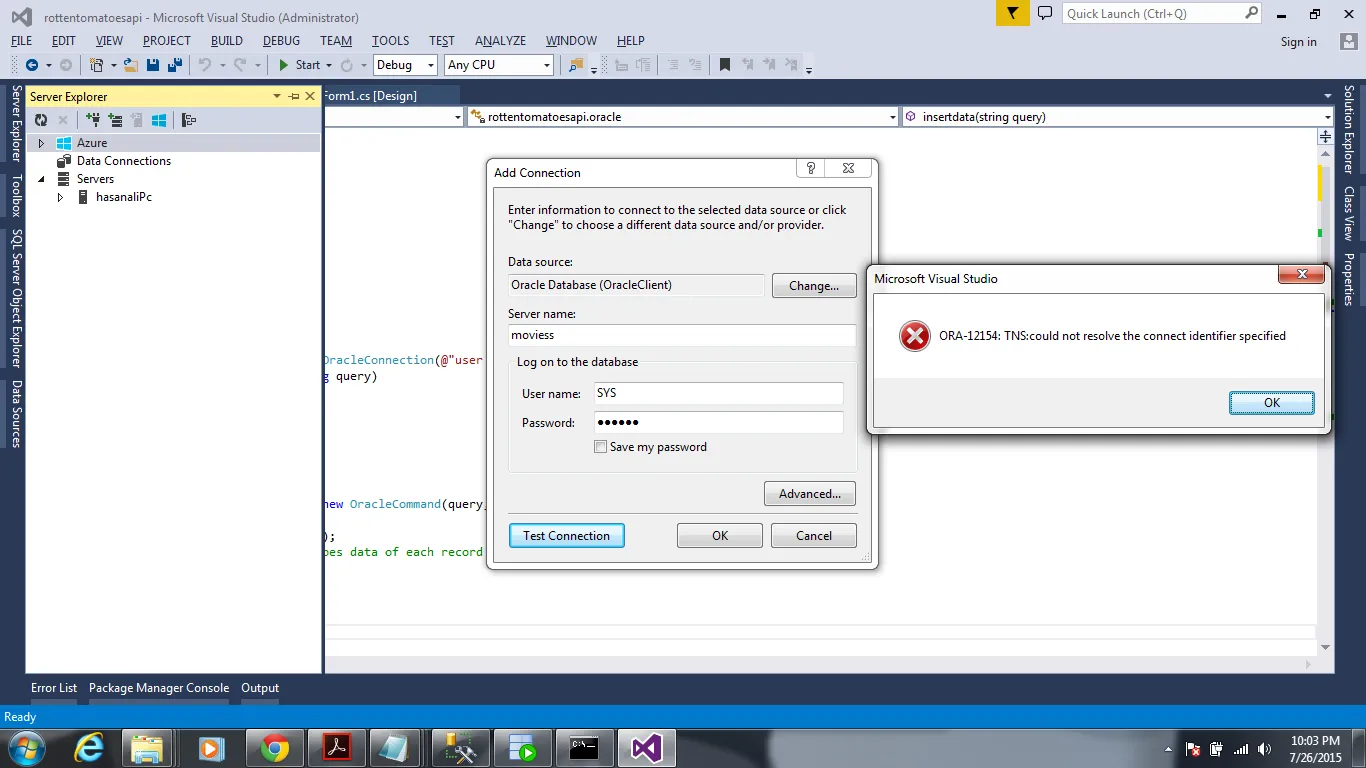Expand the Azure node in Server Explorer
This screenshot has width=1366, height=768.
click(x=41, y=143)
